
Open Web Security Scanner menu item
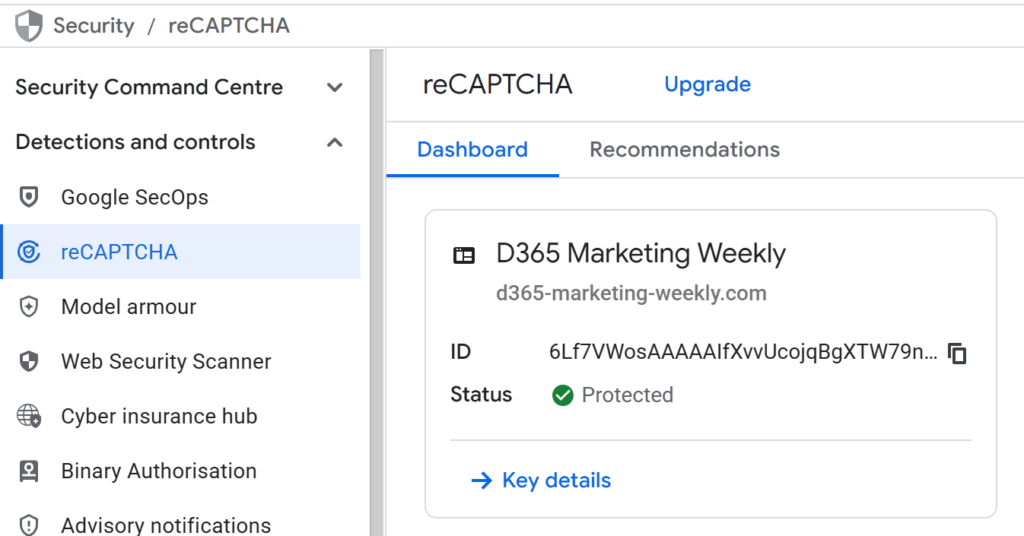click(x=166, y=362)
